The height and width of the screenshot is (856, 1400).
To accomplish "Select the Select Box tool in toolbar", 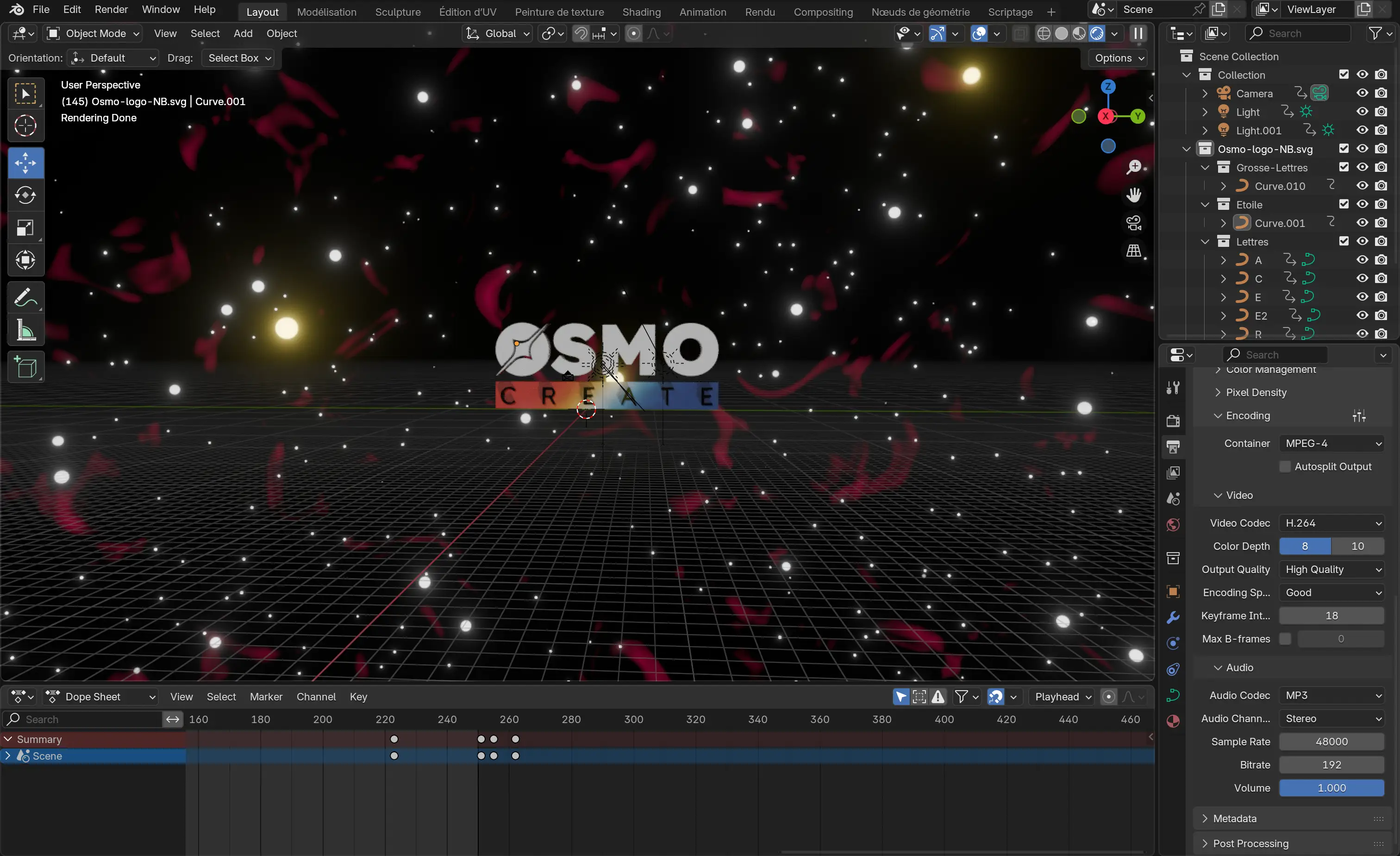I will tap(25, 93).
